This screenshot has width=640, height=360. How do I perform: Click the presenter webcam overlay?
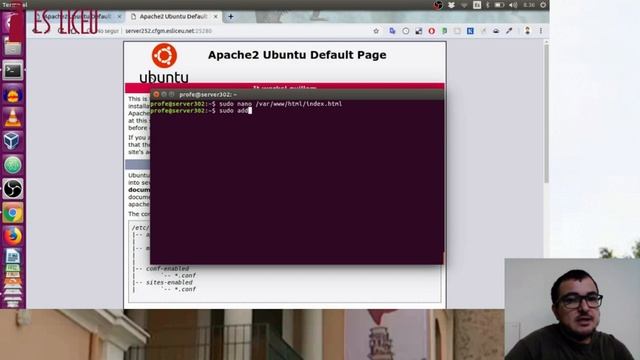coord(572,309)
